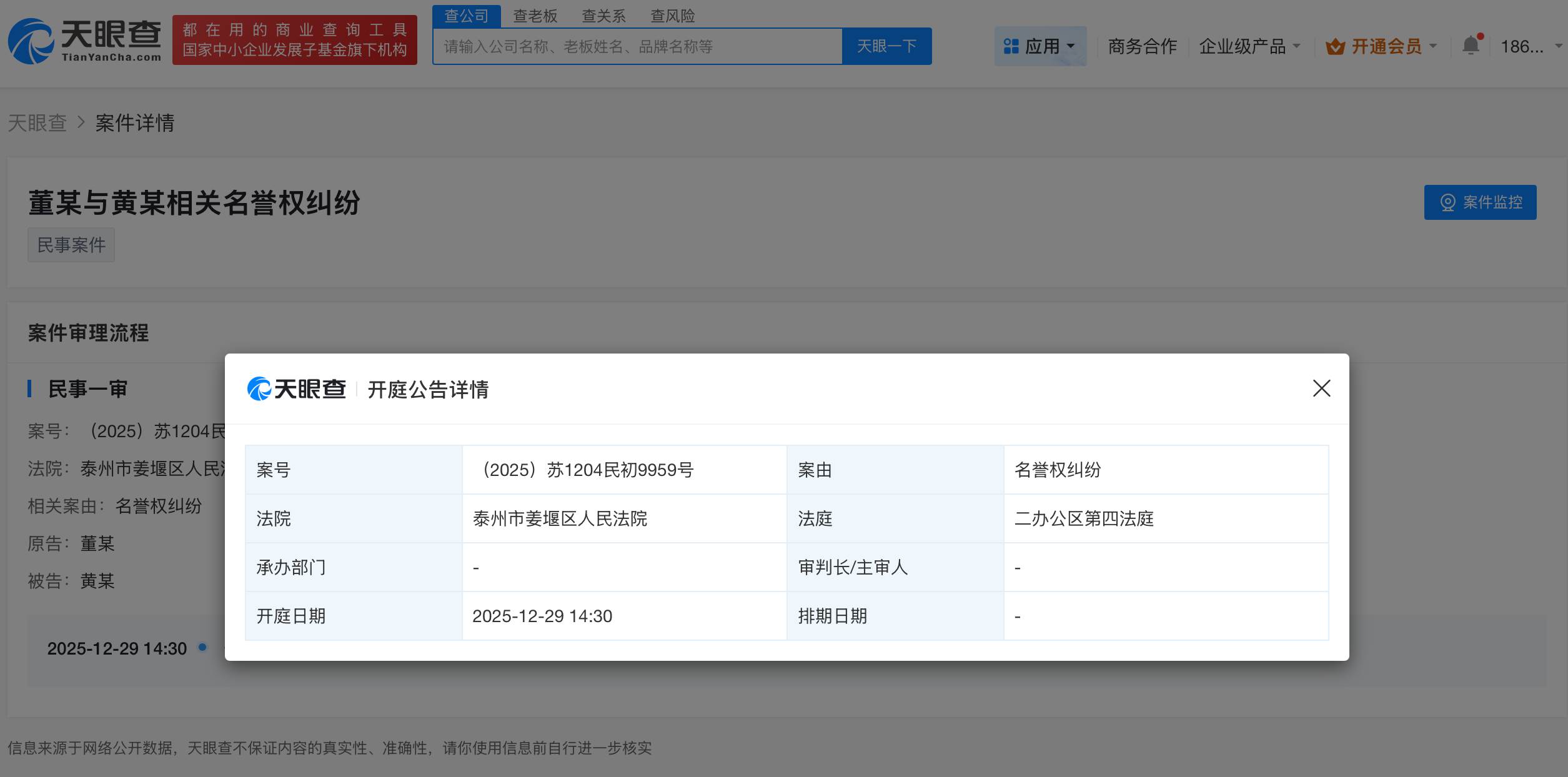Open the notification bell icon
Image resolution: width=1568 pixels, height=777 pixels.
(x=1472, y=45)
